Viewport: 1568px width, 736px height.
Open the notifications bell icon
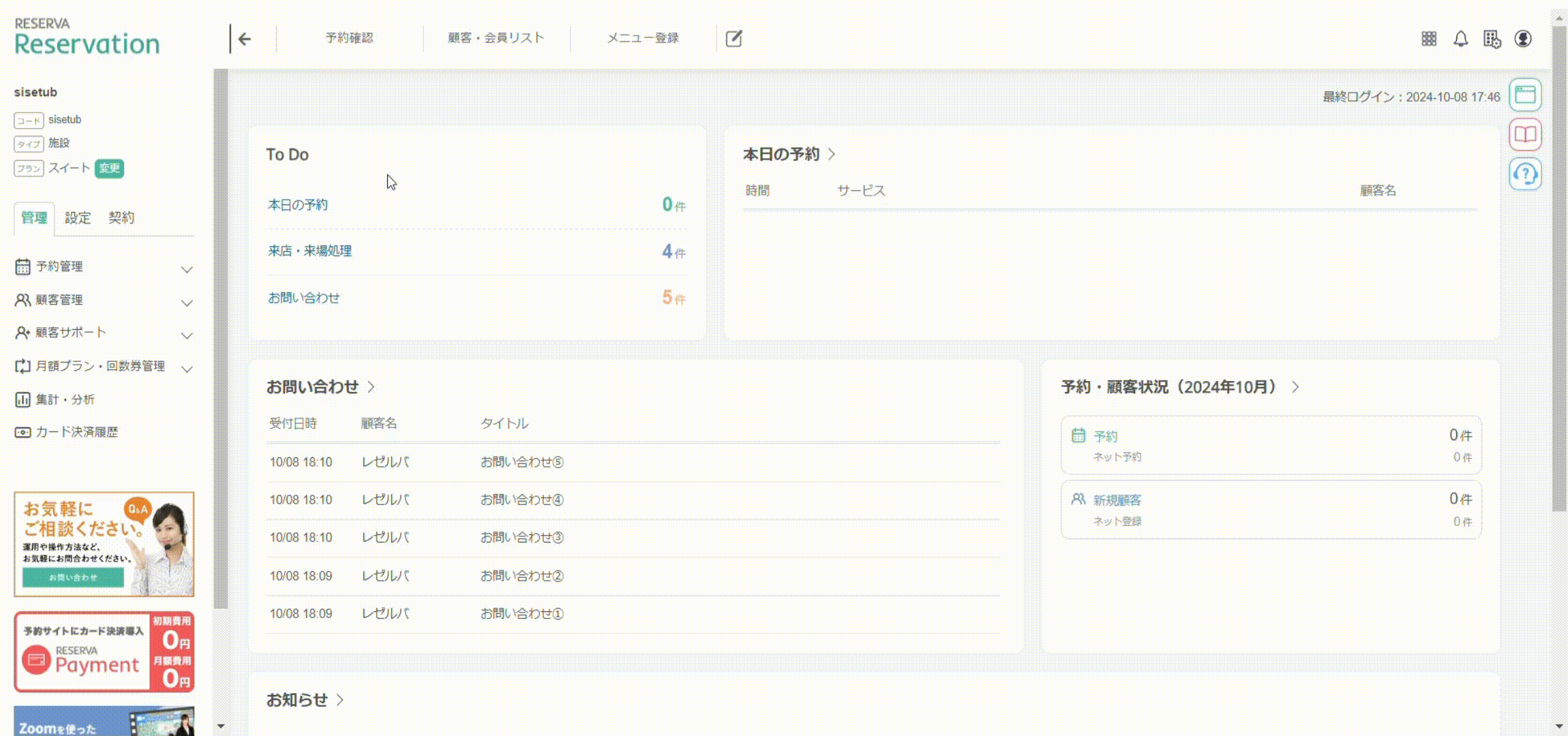1460,39
